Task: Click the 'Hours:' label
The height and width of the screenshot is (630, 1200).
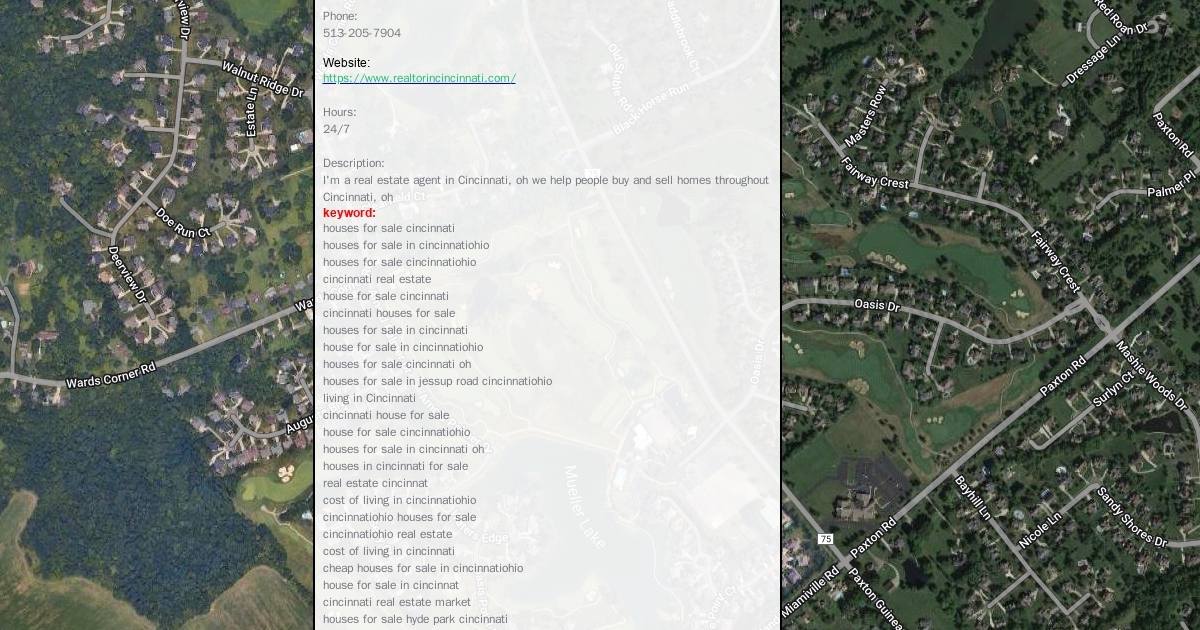Action: 339,112
